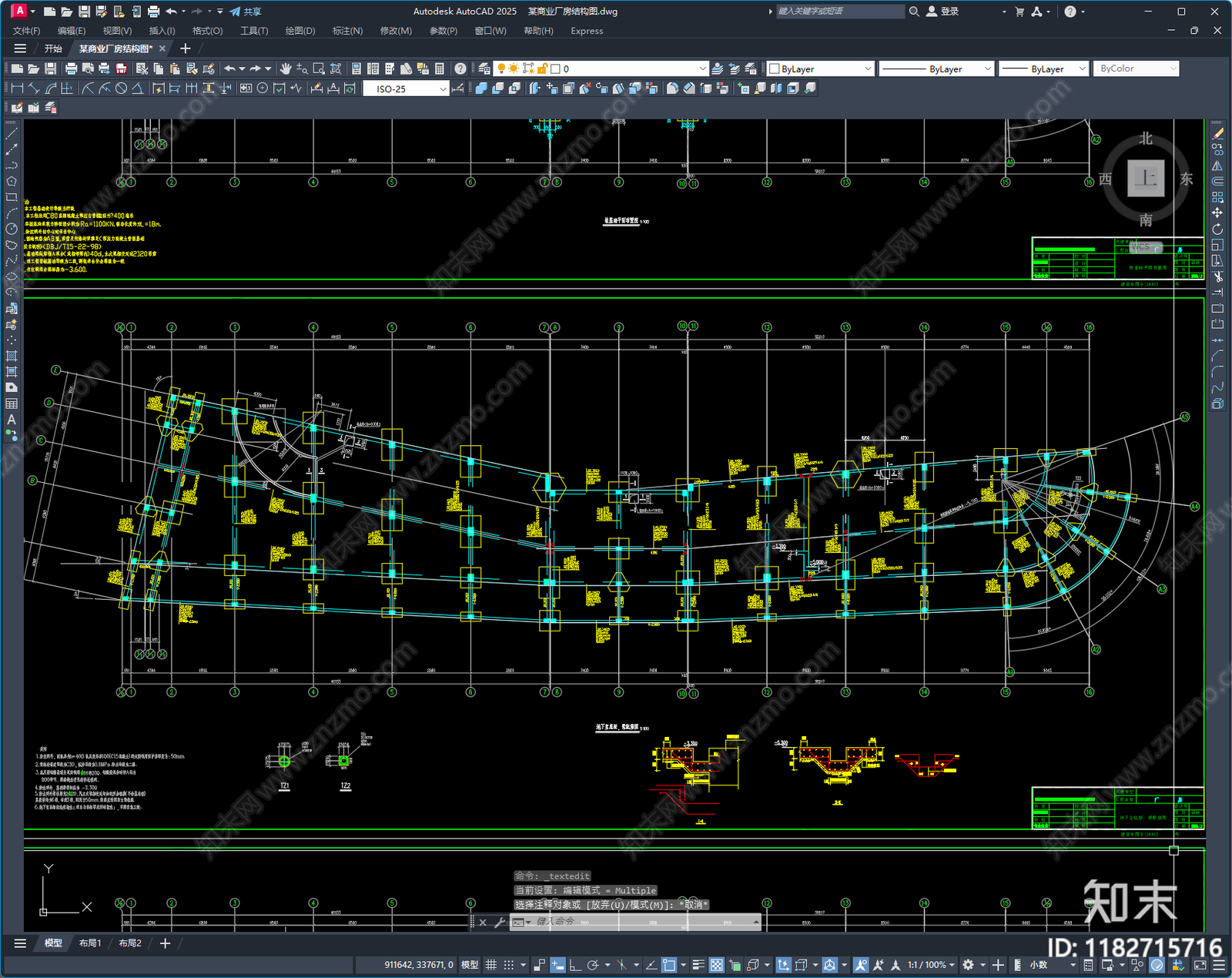1232x978 pixels.
Task: Click the 模型 model space button in status bar
Action: (x=470, y=965)
